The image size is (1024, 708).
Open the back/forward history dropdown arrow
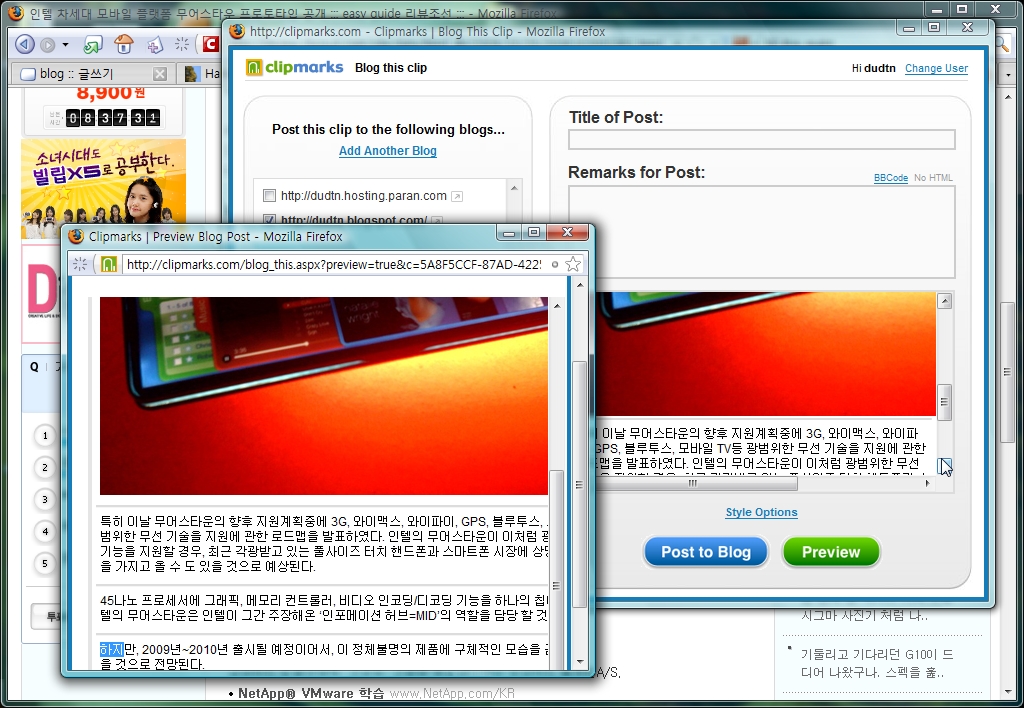click(x=65, y=45)
